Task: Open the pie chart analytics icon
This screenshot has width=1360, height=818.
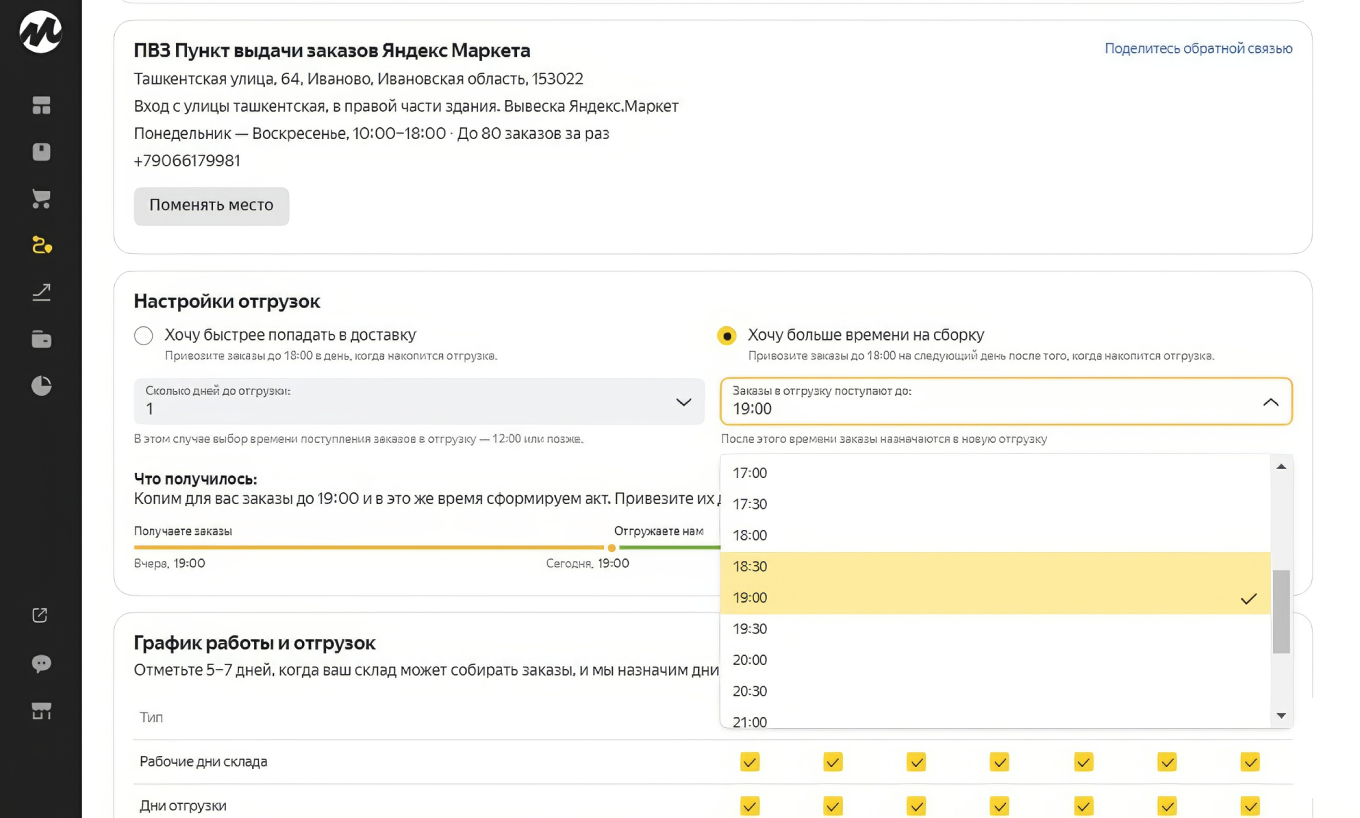Action: 41,386
